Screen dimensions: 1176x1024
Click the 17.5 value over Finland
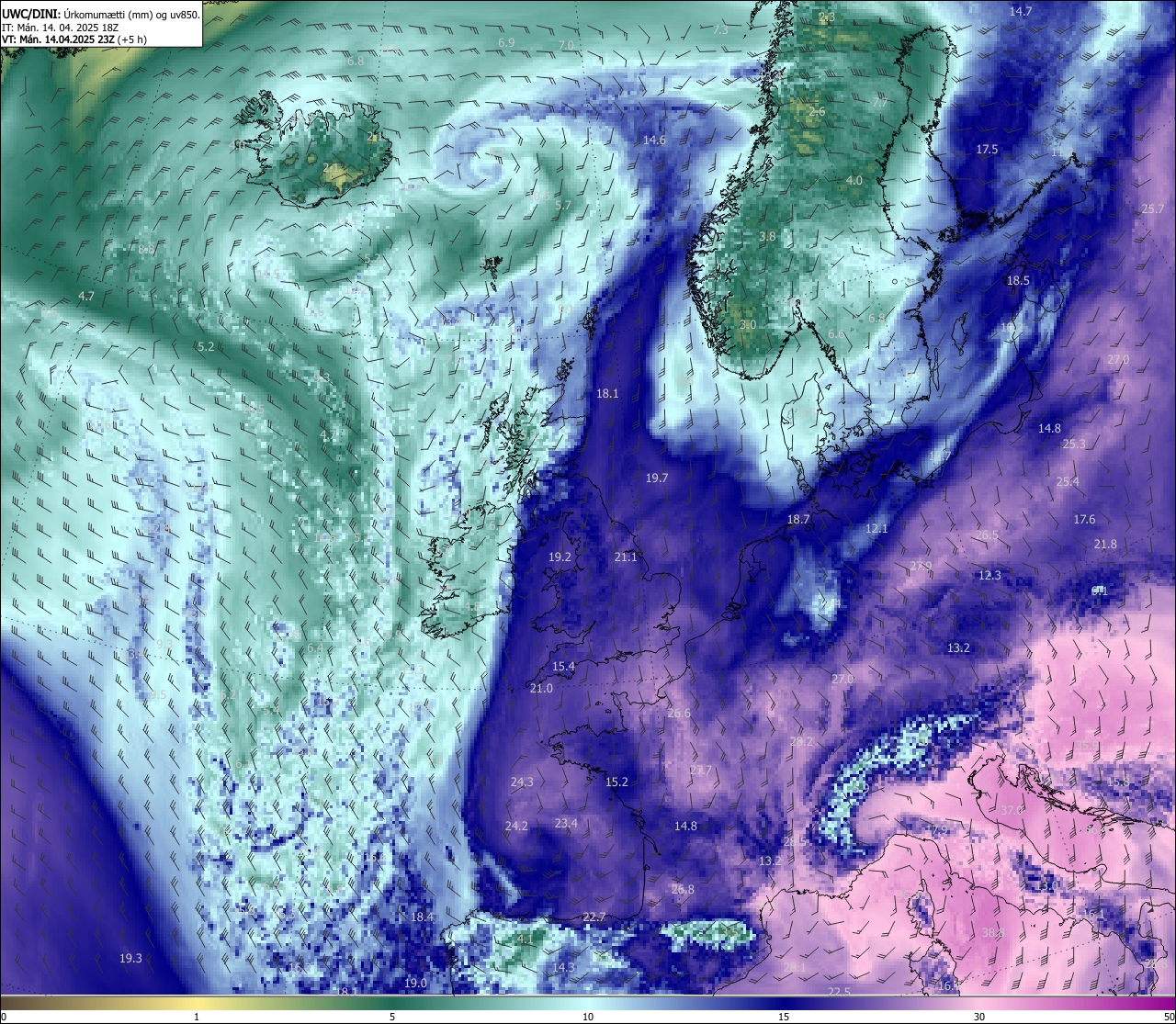click(987, 149)
